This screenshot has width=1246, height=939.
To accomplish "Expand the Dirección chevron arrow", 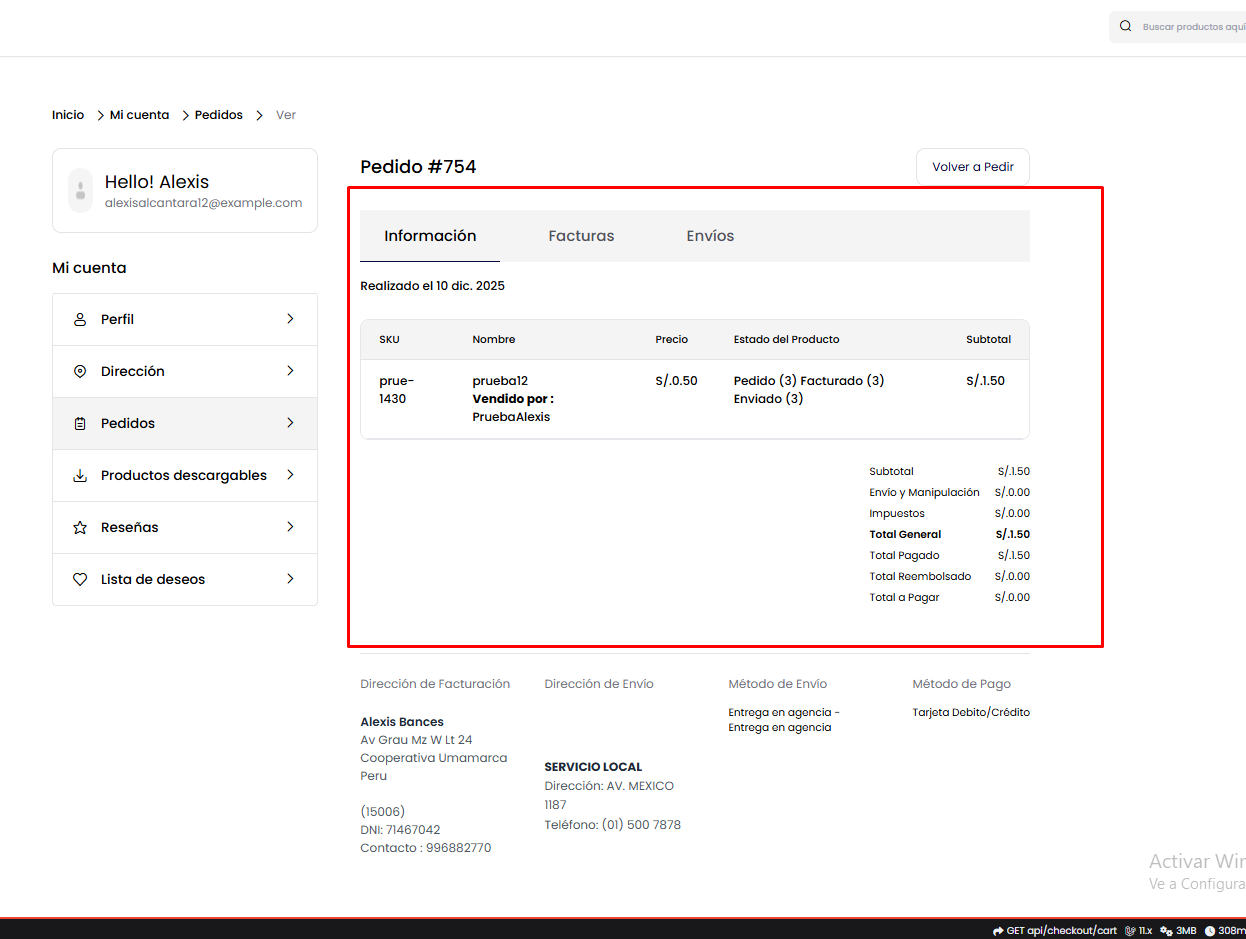I will [x=290, y=371].
